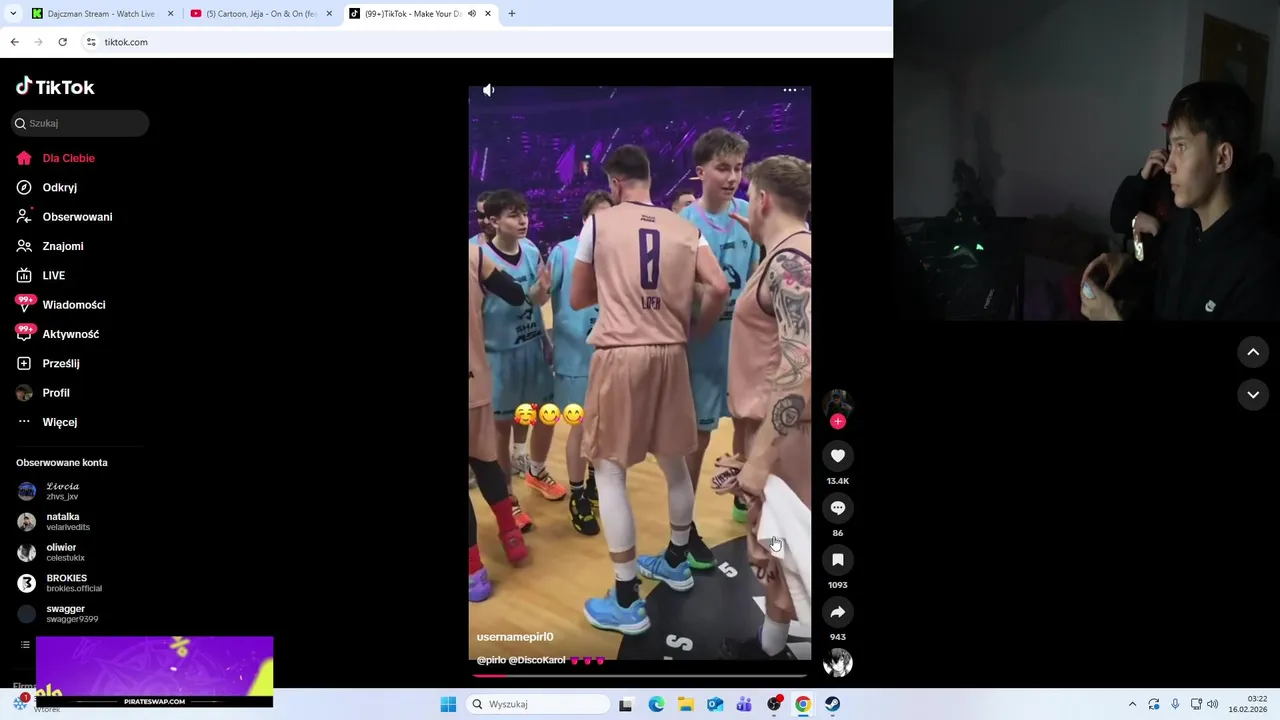Open the LIVE section
1280x720 pixels.
41,275
